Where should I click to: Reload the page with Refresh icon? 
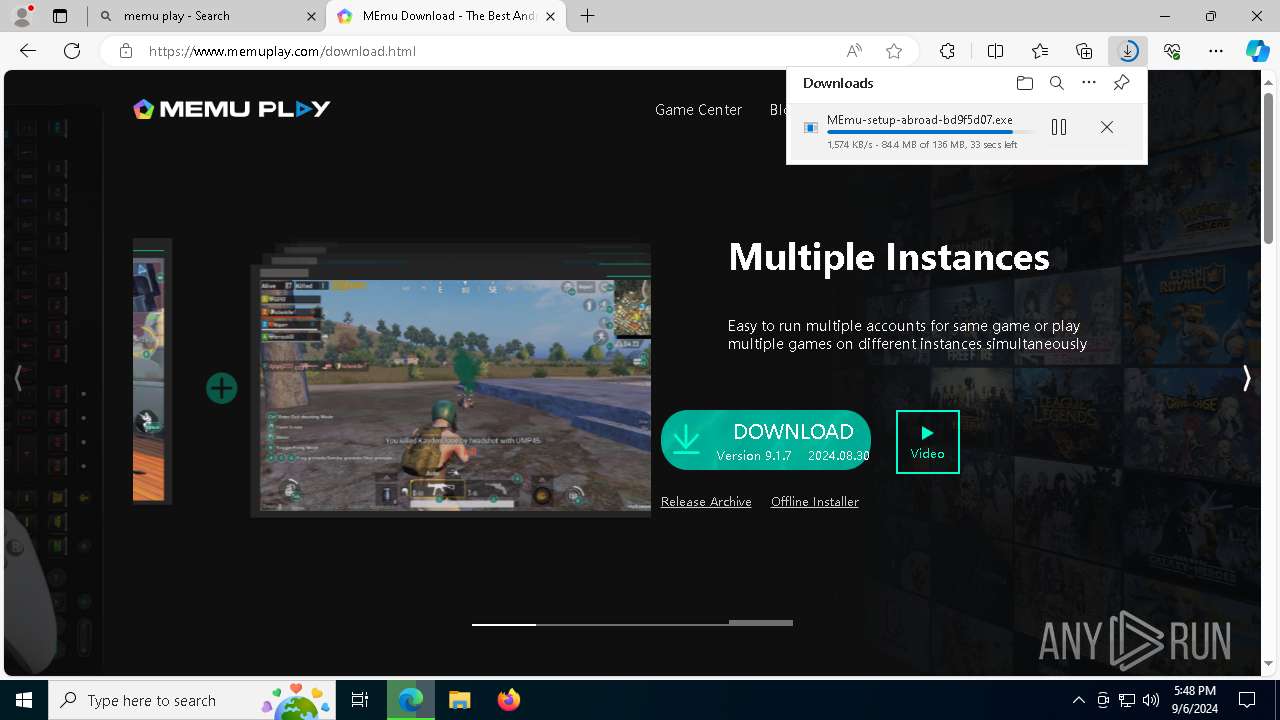tap(72, 51)
